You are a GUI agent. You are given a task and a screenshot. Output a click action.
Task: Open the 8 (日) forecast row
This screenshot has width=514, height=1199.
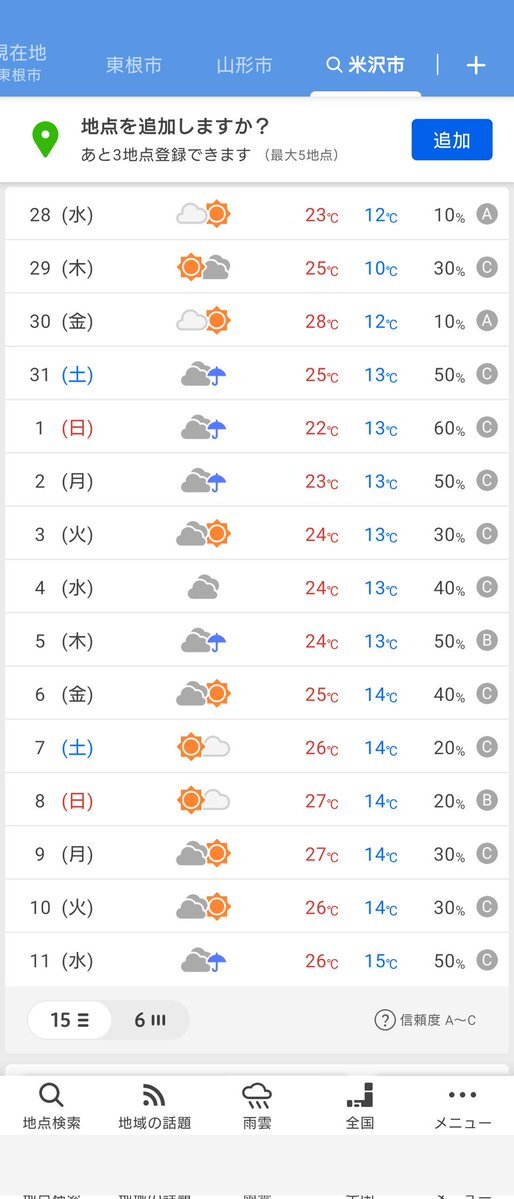pos(257,801)
